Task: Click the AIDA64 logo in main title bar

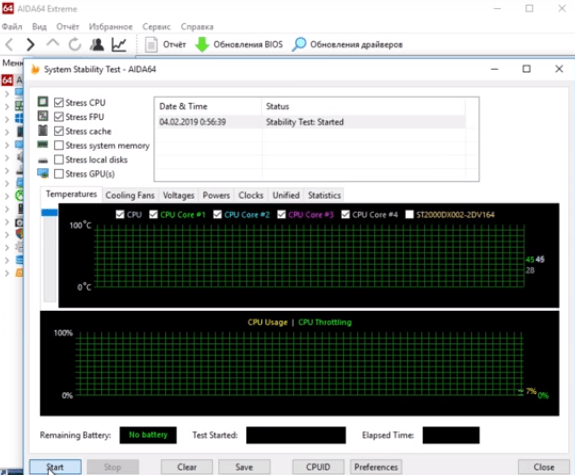Action: pyautogui.click(x=8, y=8)
